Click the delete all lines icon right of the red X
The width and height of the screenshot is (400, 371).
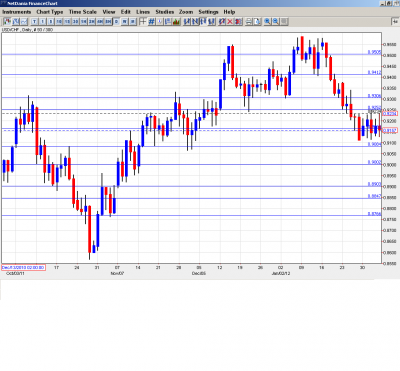click(x=238, y=22)
